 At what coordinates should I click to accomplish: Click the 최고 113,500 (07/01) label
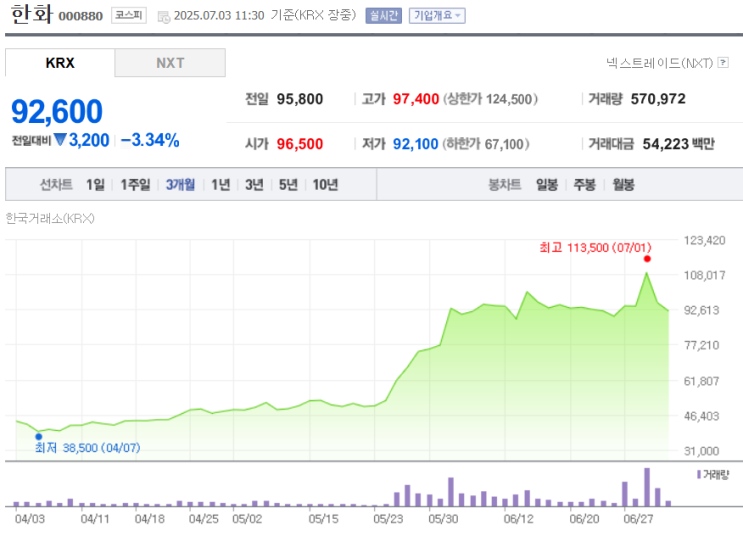[x=595, y=247]
